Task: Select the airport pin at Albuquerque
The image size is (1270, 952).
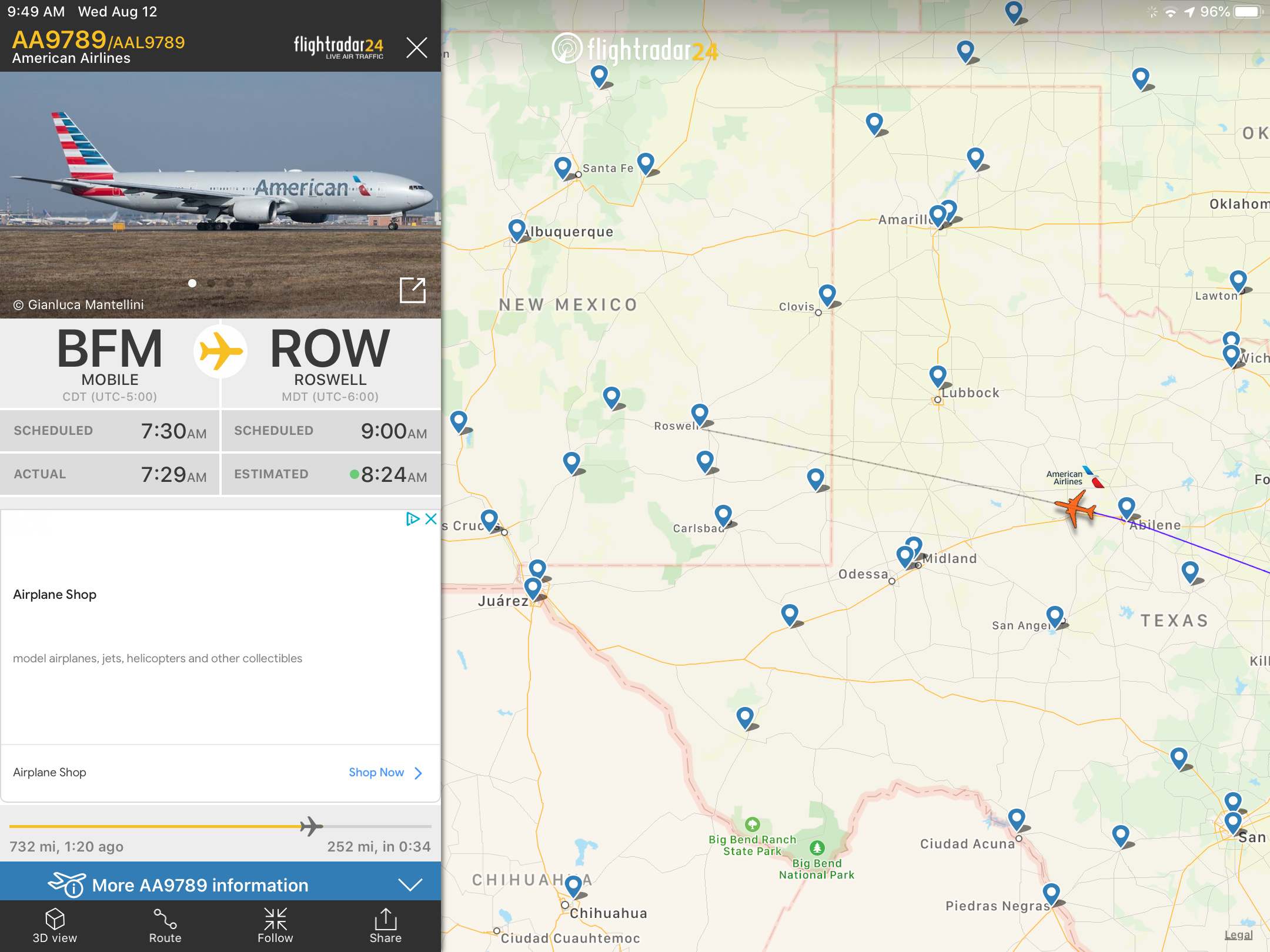Action: pyautogui.click(x=516, y=229)
